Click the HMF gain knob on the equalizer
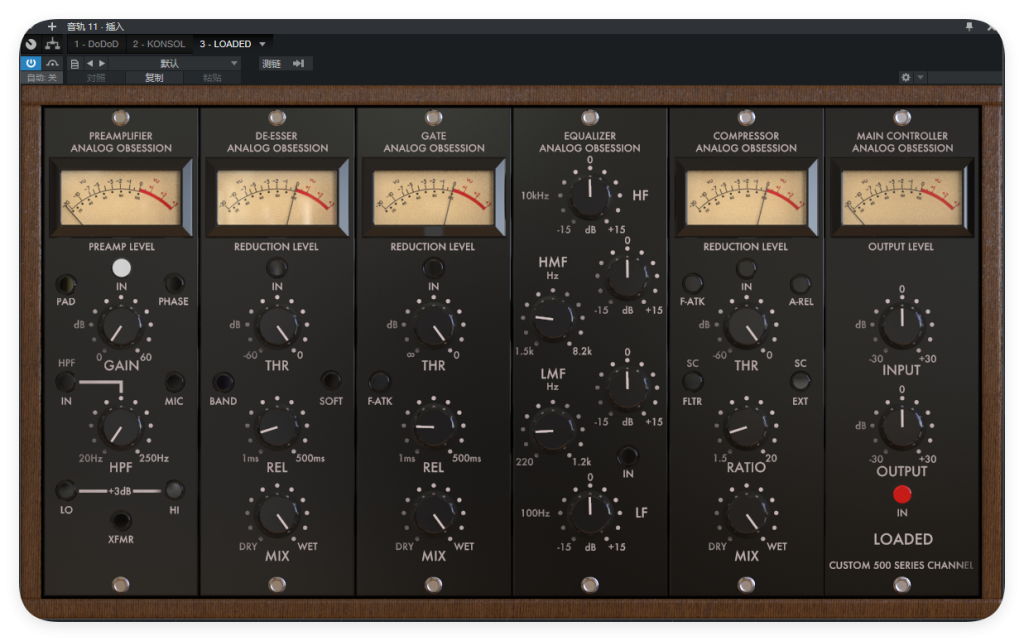Screen dimensions: 1024x641 [x=627, y=277]
